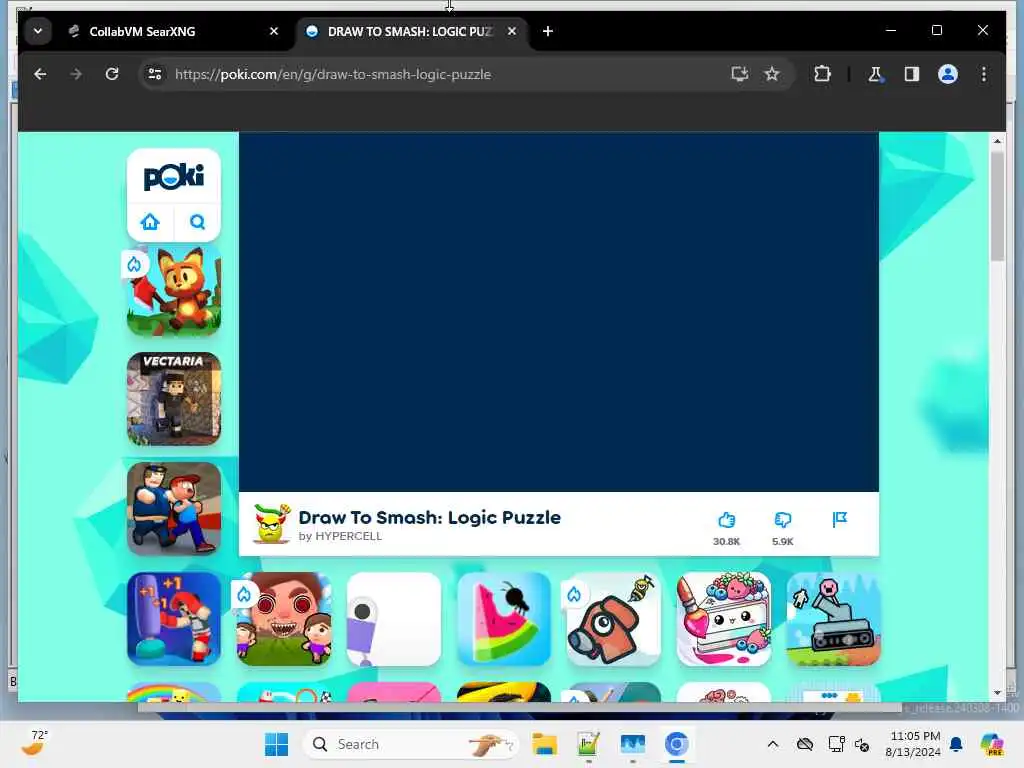Open the white purple character game thumbnail
The height and width of the screenshot is (768, 1024).
(394, 619)
